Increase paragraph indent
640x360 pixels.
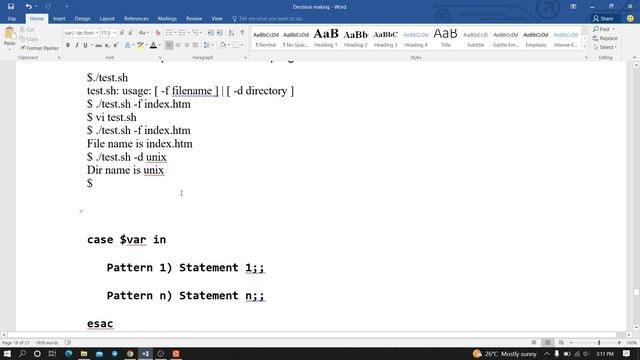[220, 33]
